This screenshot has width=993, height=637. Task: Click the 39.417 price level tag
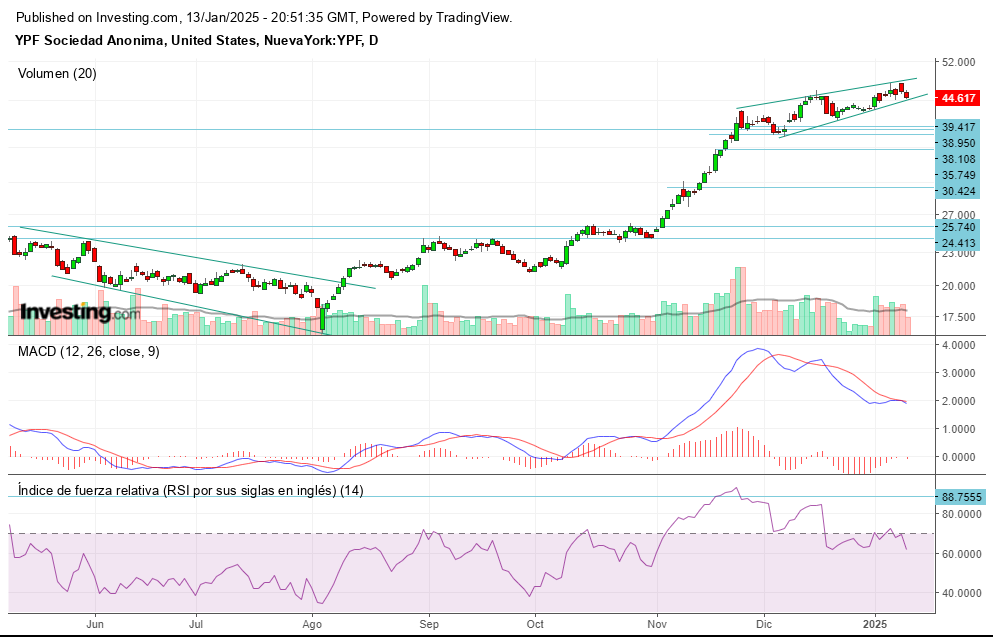point(958,127)
